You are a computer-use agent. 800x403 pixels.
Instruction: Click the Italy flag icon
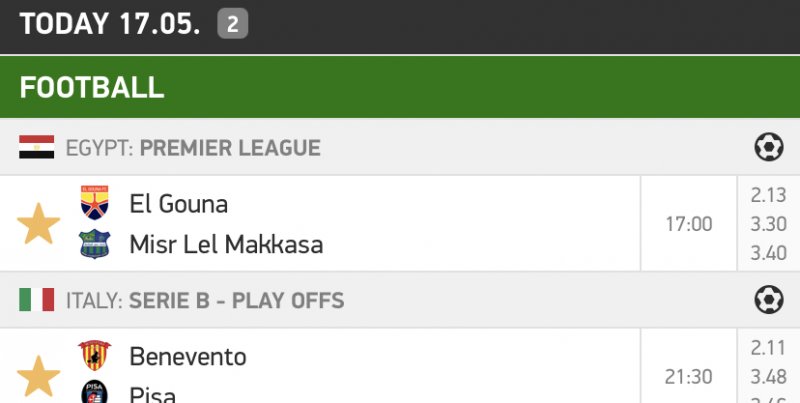[x=37, y=300]
